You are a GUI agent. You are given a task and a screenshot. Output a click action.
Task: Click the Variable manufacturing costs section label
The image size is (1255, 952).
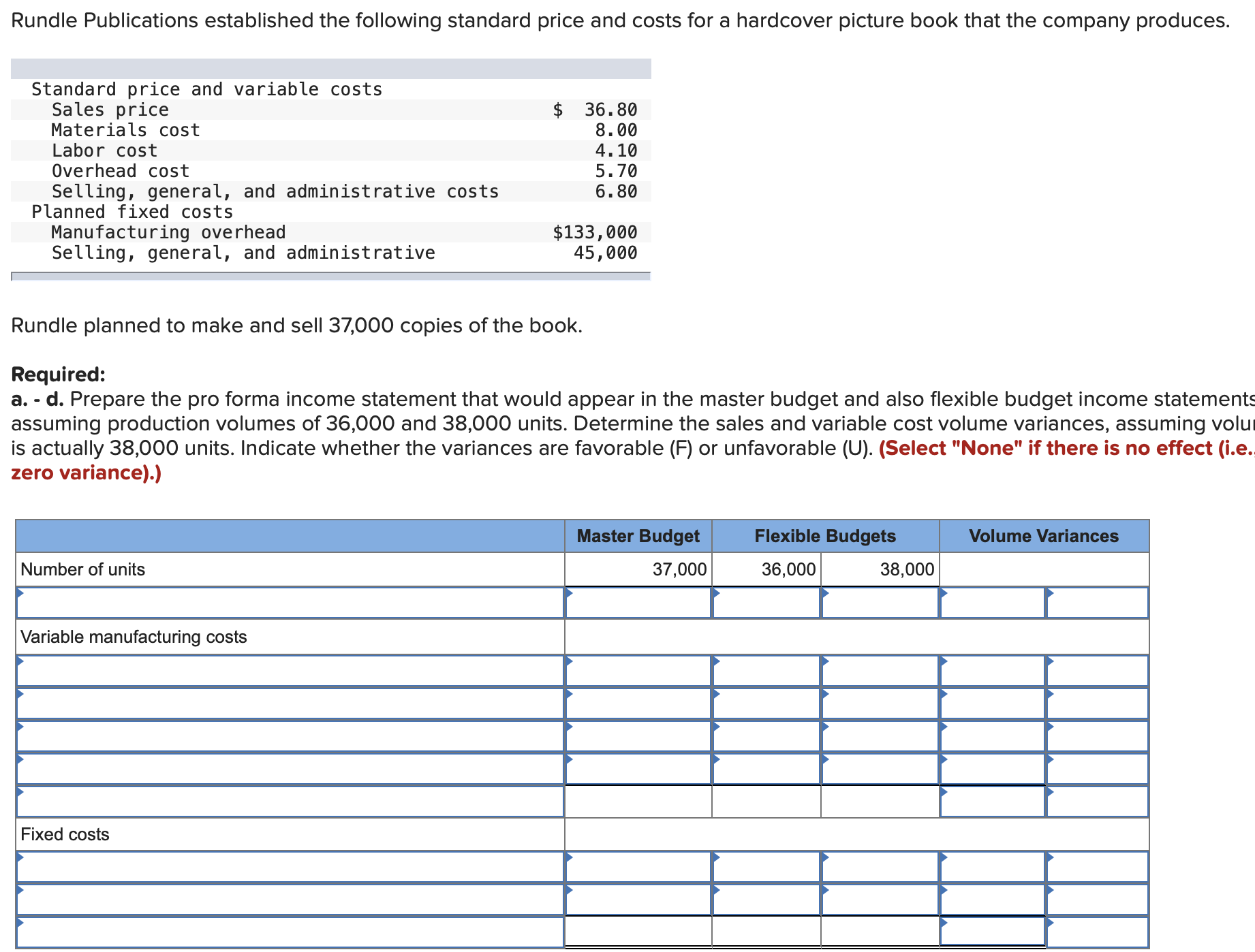(x=134, y=637)
